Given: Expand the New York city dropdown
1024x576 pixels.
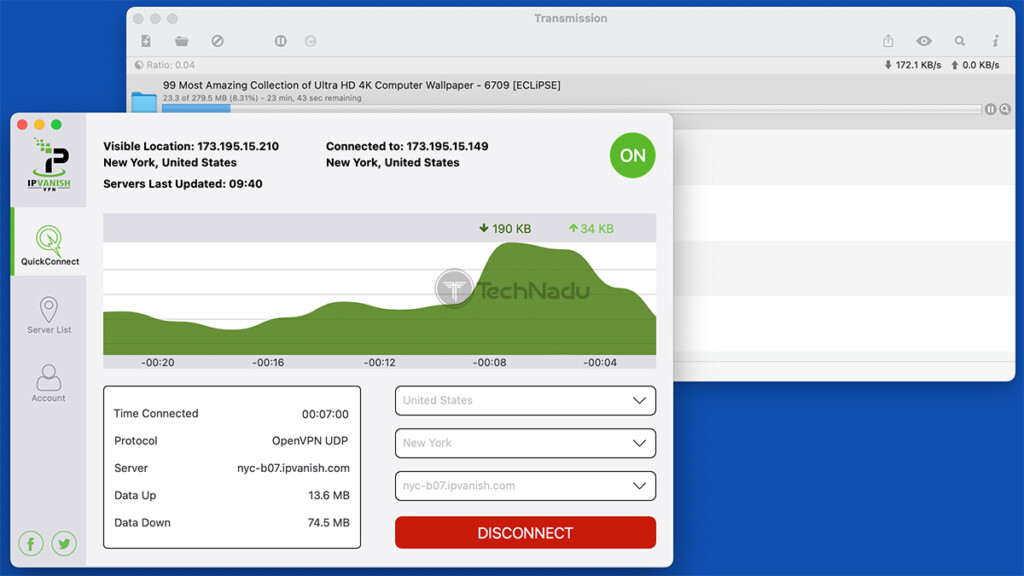Looking at the screenshot, I should click(525, 443).
